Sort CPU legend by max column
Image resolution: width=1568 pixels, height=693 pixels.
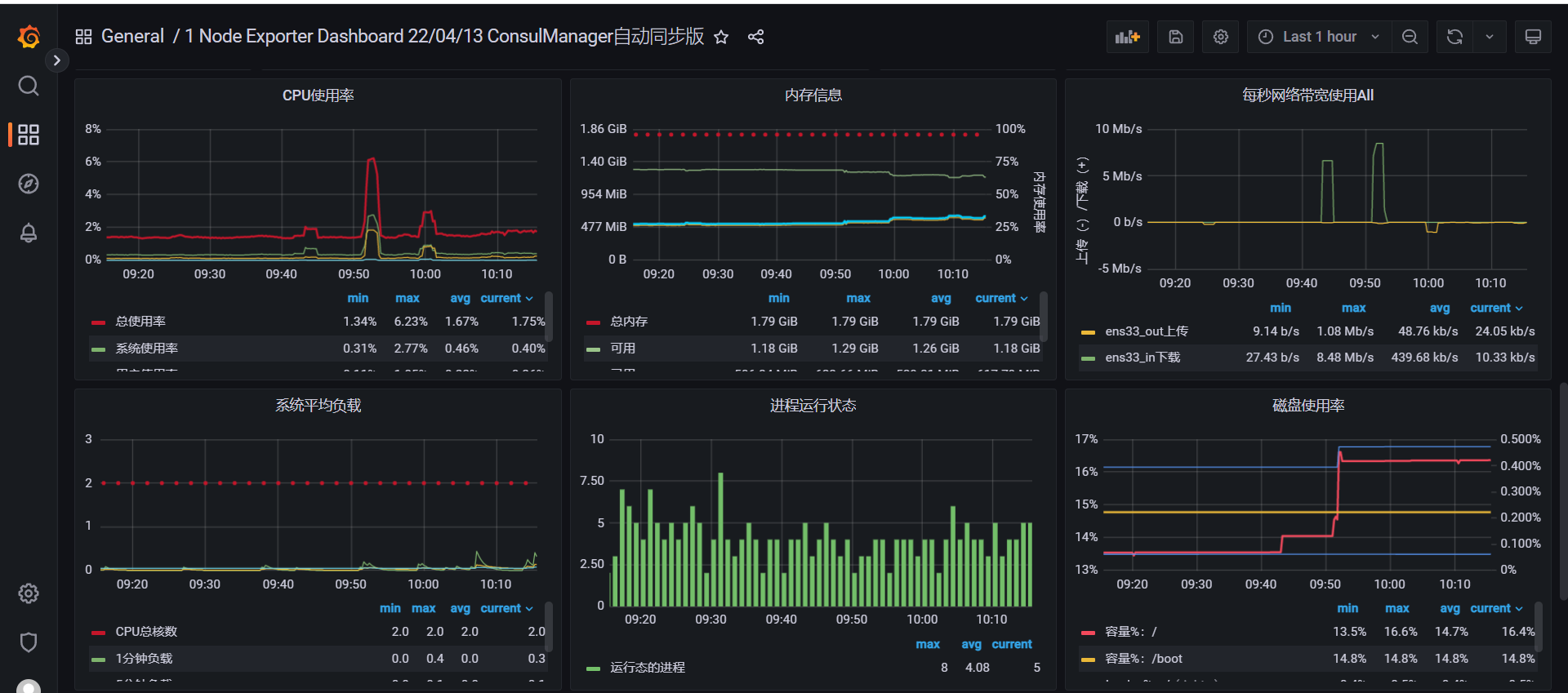click(407, 298)
